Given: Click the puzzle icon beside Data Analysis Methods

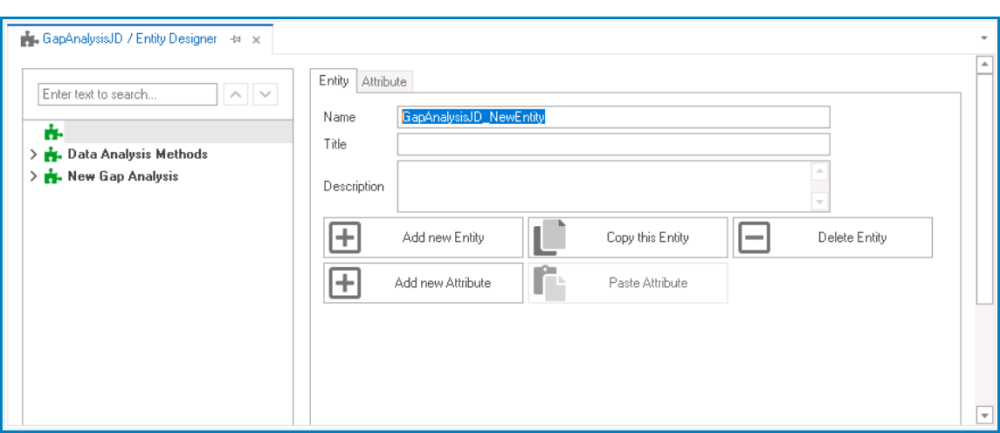Looking at the screenshot, I should tap(52, 154).
